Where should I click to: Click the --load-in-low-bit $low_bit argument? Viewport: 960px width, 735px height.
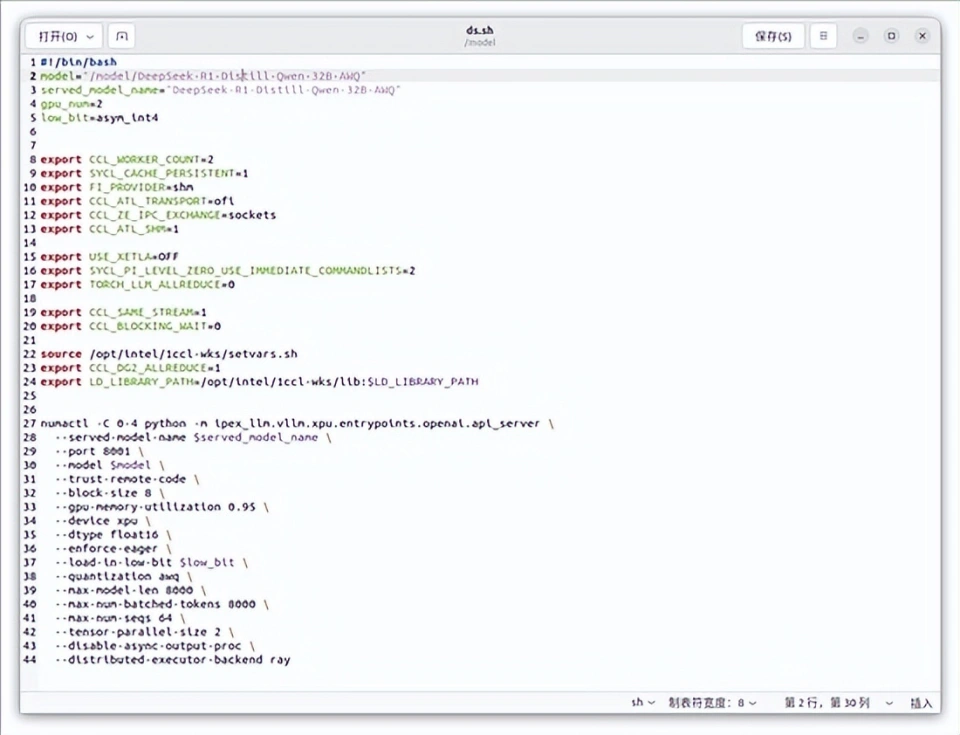click(x=151, y=563)
